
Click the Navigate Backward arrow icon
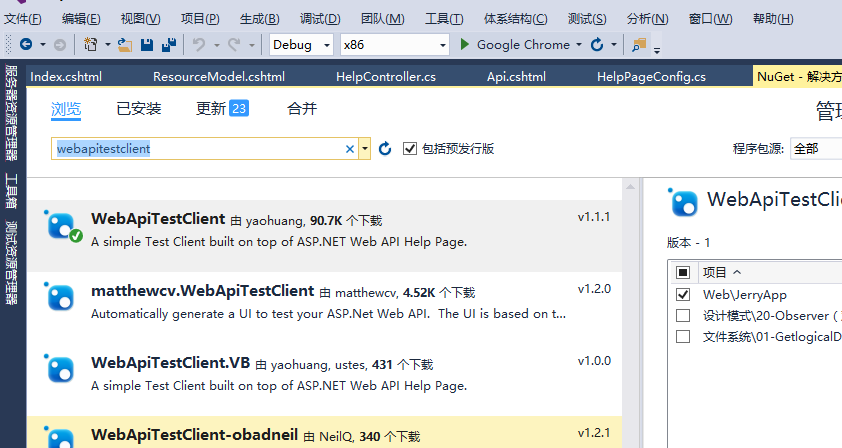pos(26,45)
